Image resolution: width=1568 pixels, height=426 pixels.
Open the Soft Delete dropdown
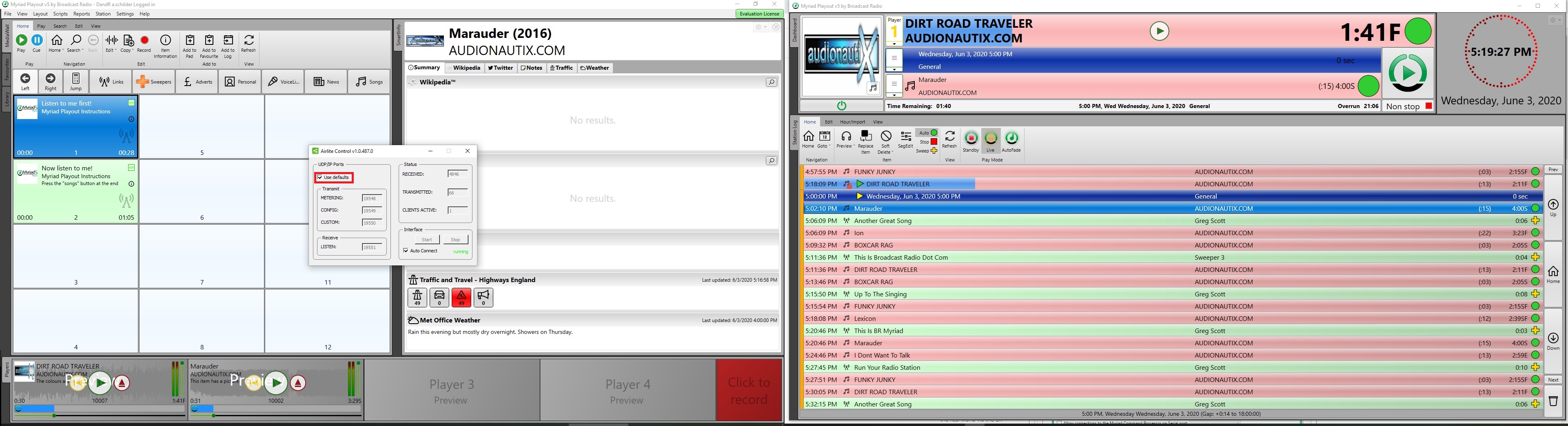tap(886, 152)
